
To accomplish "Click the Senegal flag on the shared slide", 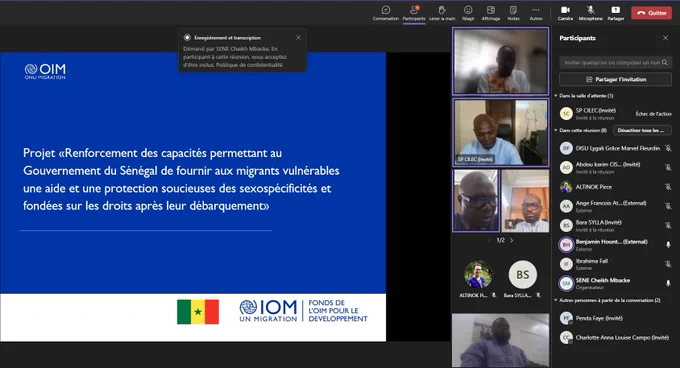I will coord(198,312).
